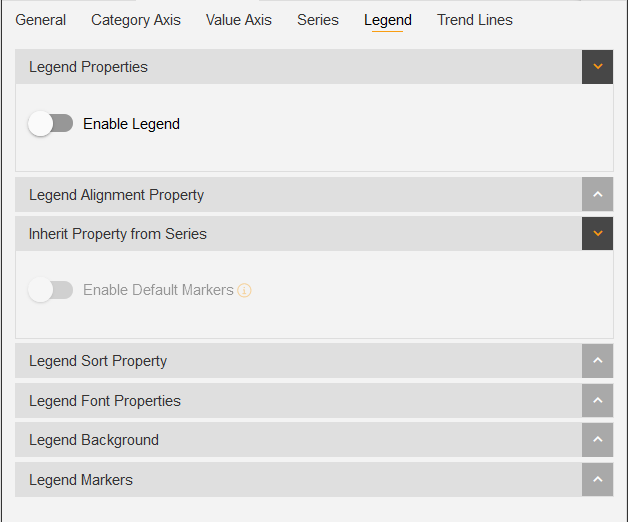
Task: Click the Legend Background header title
Action: tap(94, 440)
